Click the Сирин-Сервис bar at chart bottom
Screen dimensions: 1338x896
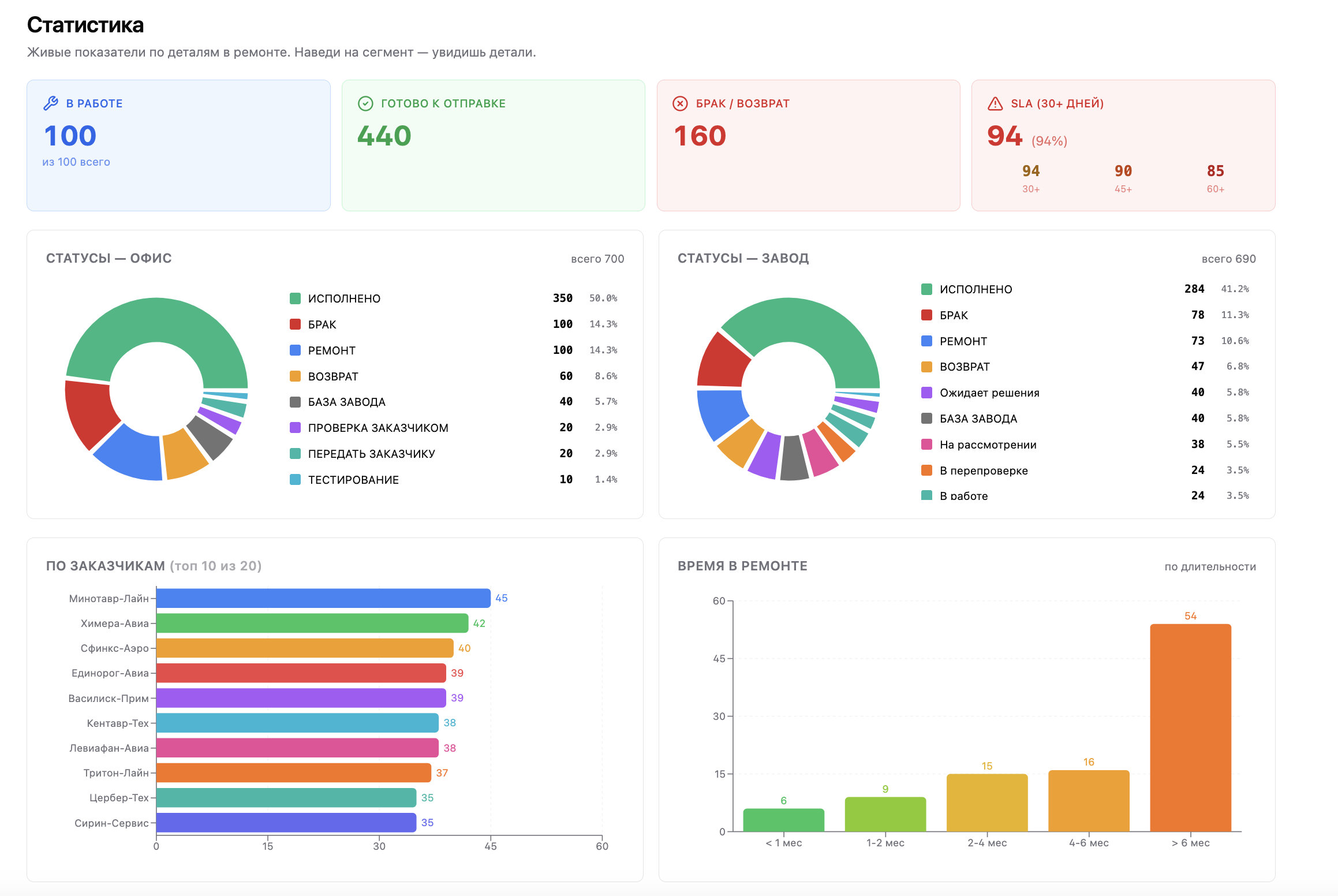[286, 823]
